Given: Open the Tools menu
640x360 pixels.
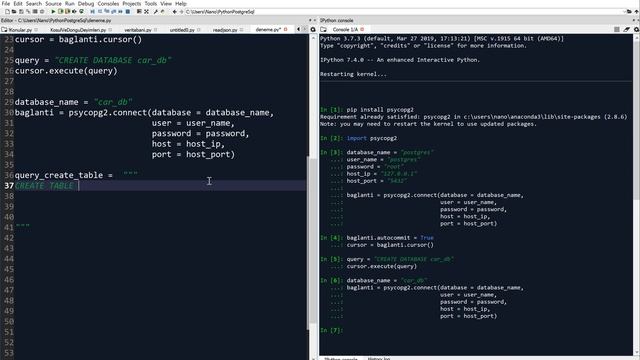Looking at the screenshot, I should coord(151,4).
